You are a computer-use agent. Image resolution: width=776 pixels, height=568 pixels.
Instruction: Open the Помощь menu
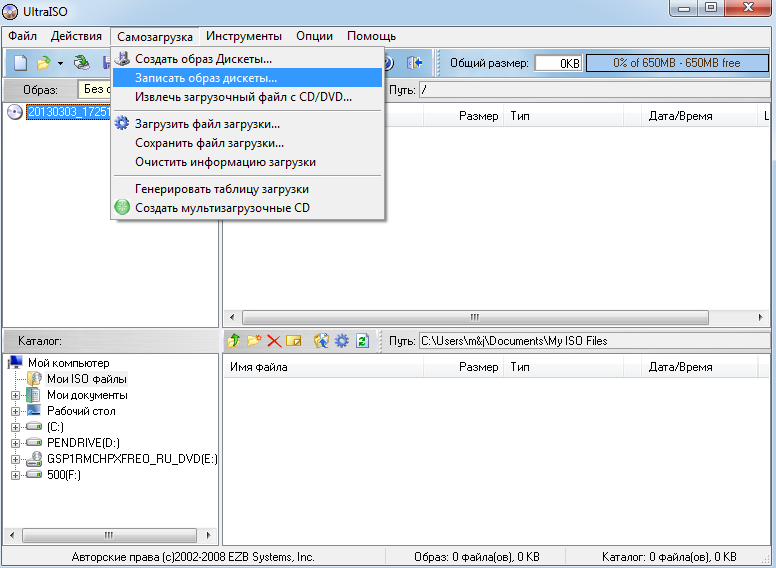pos(371,36)
